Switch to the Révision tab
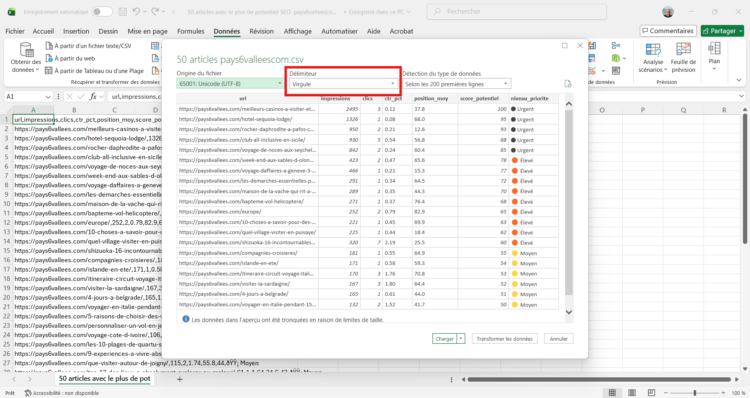The height and width of the screenshot is (398, 750). coord(261,31)
